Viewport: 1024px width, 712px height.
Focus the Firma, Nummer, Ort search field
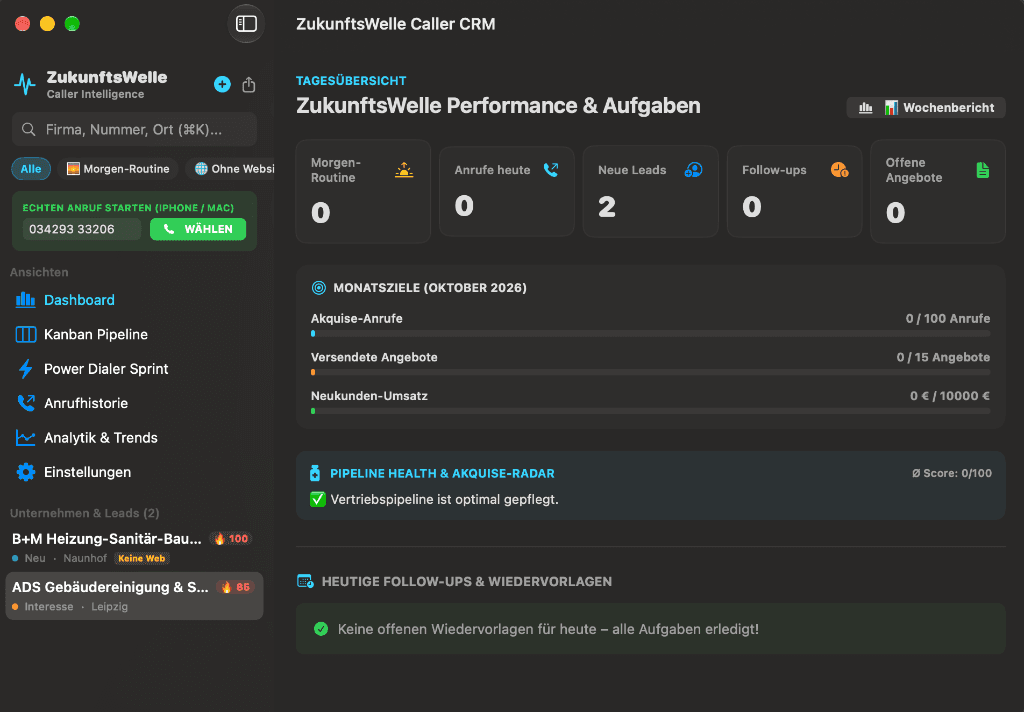click(134, 129)
